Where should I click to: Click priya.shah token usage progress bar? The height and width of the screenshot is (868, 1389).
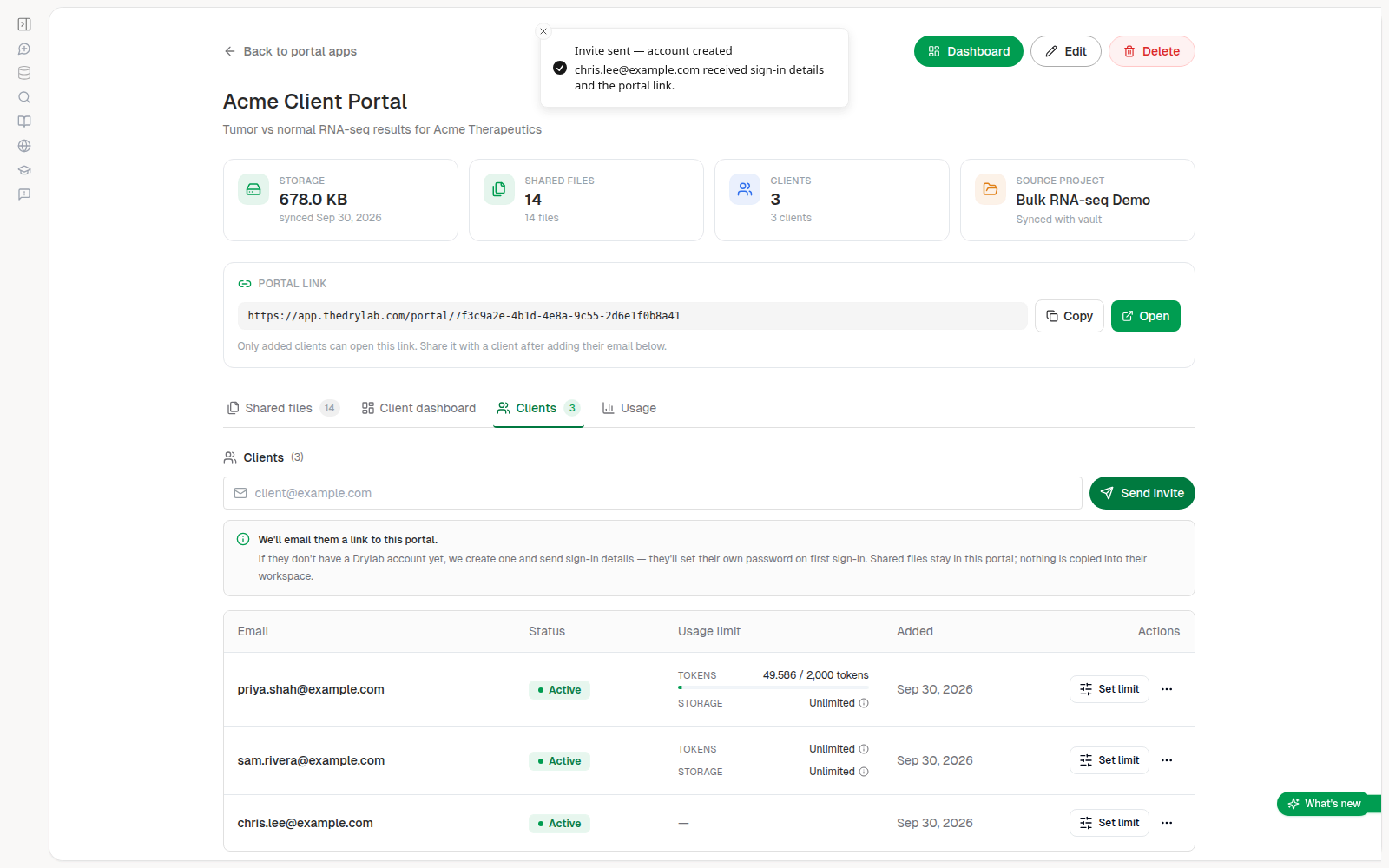click(773, 687)
